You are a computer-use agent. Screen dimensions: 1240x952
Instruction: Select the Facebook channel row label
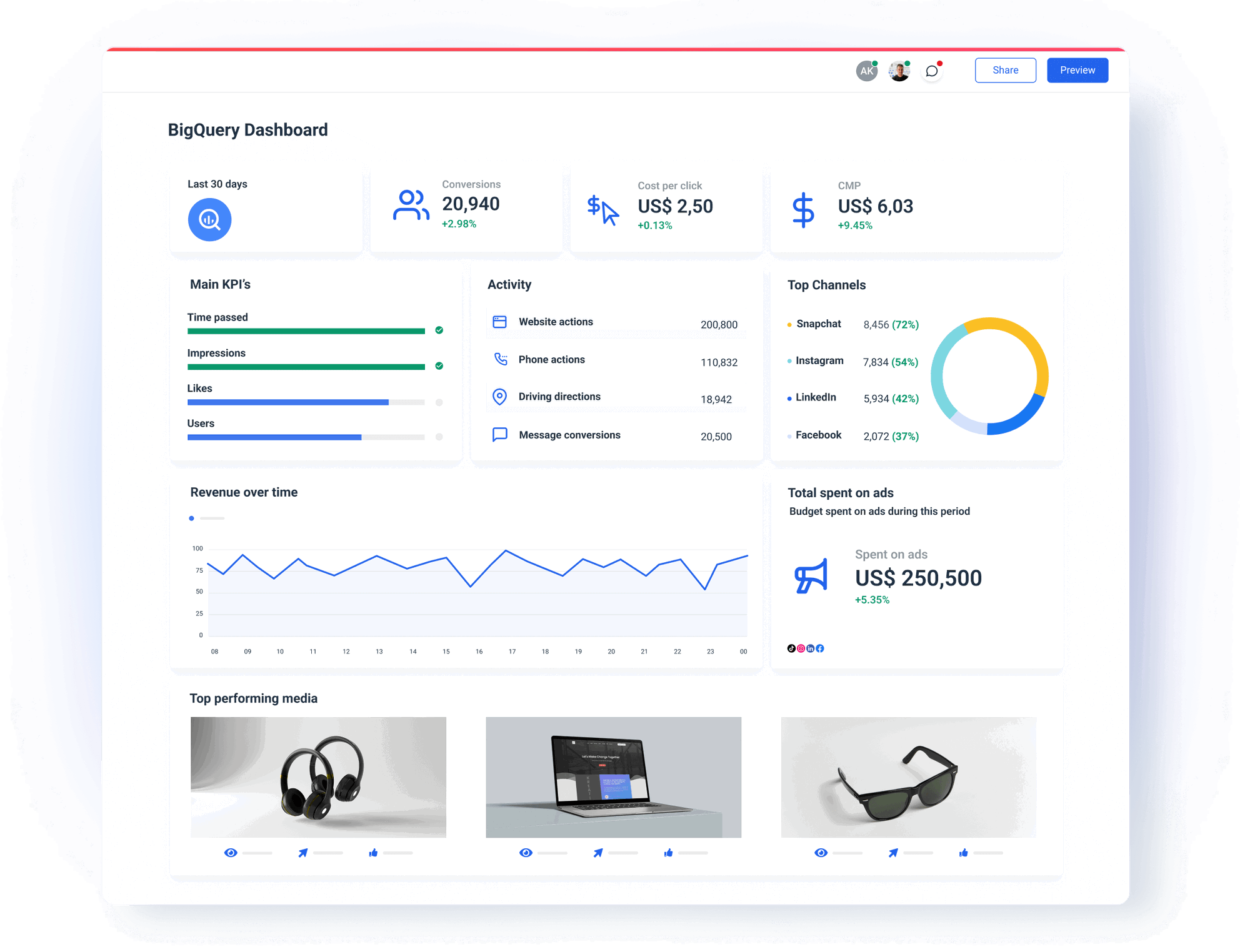pos(819,435)
